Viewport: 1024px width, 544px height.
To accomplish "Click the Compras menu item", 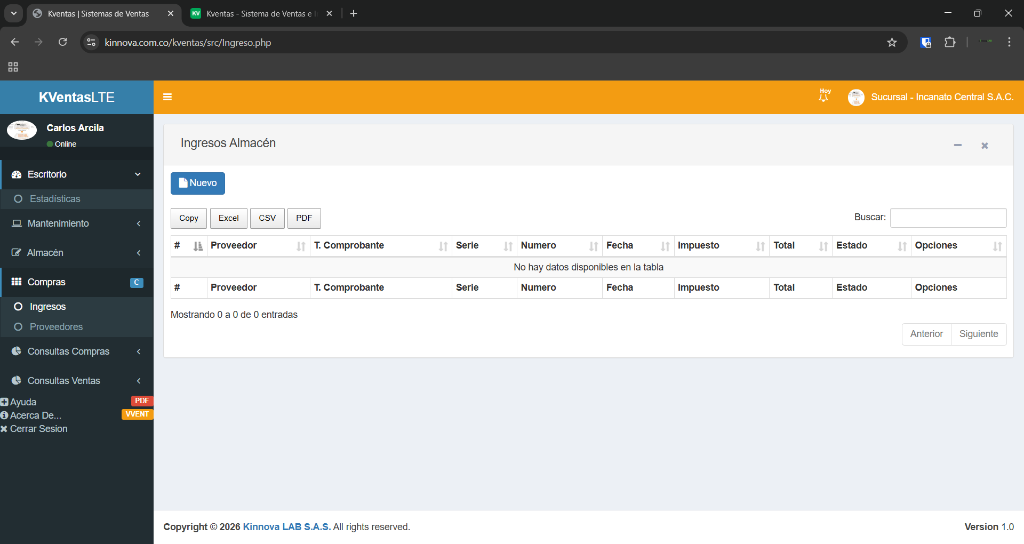I will point(76,282).
